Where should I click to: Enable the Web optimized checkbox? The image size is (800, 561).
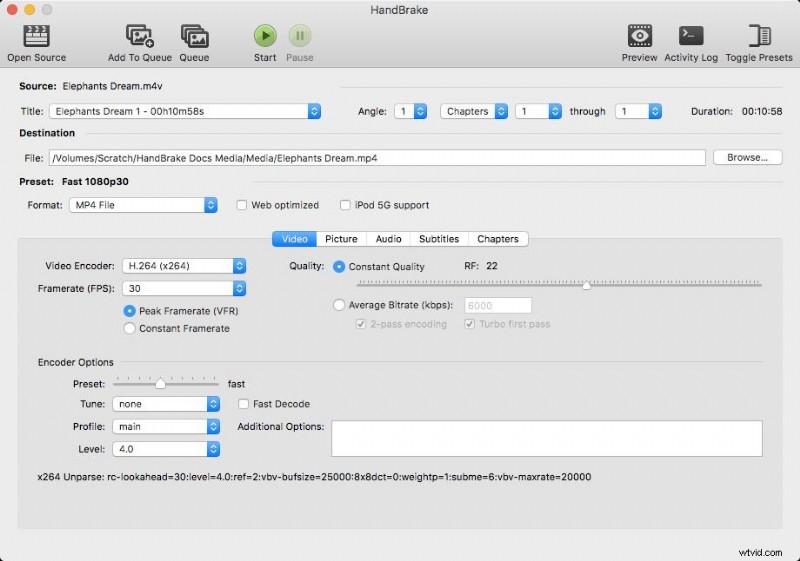coord(242,205)
